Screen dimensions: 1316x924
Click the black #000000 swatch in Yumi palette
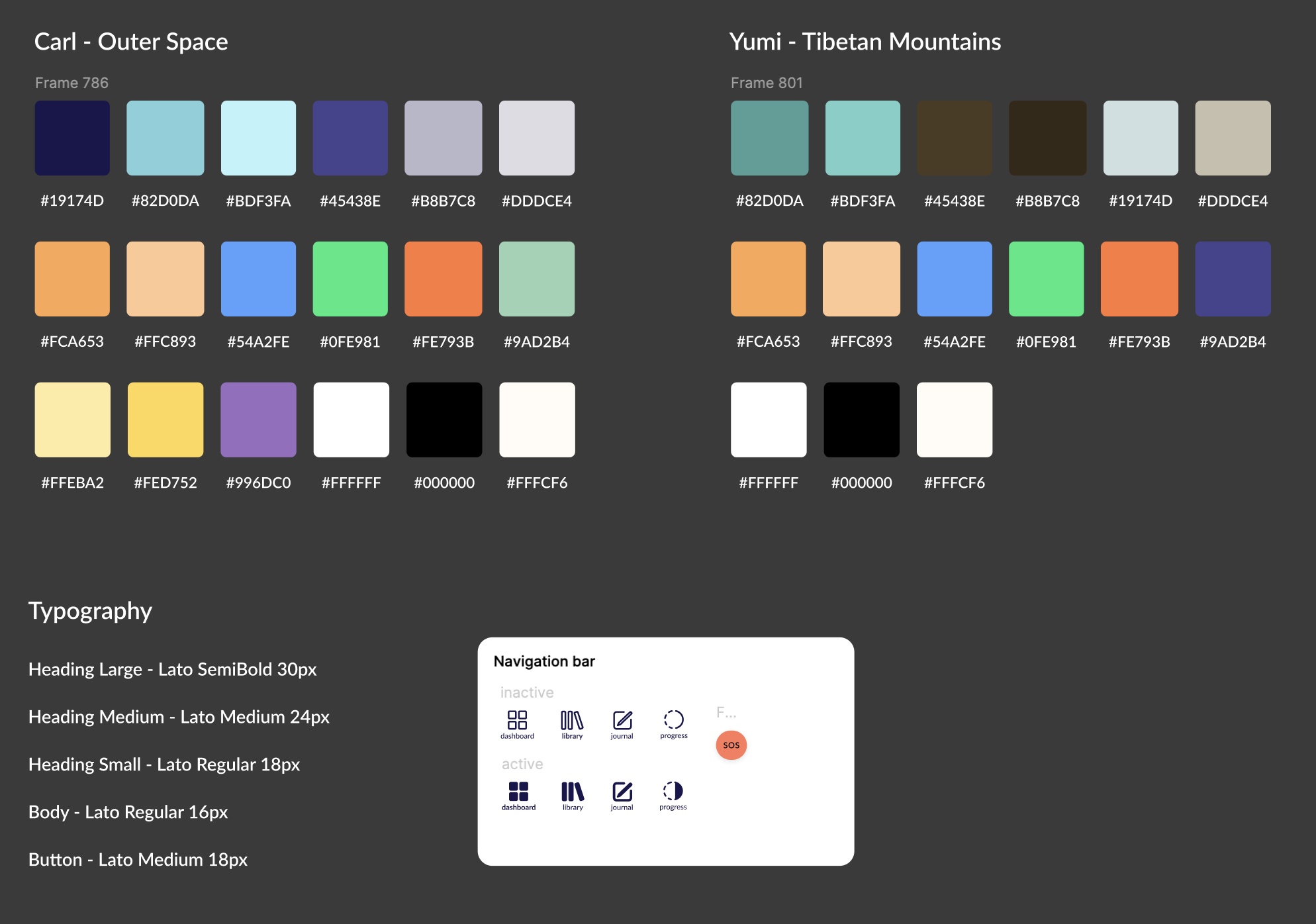861,419
